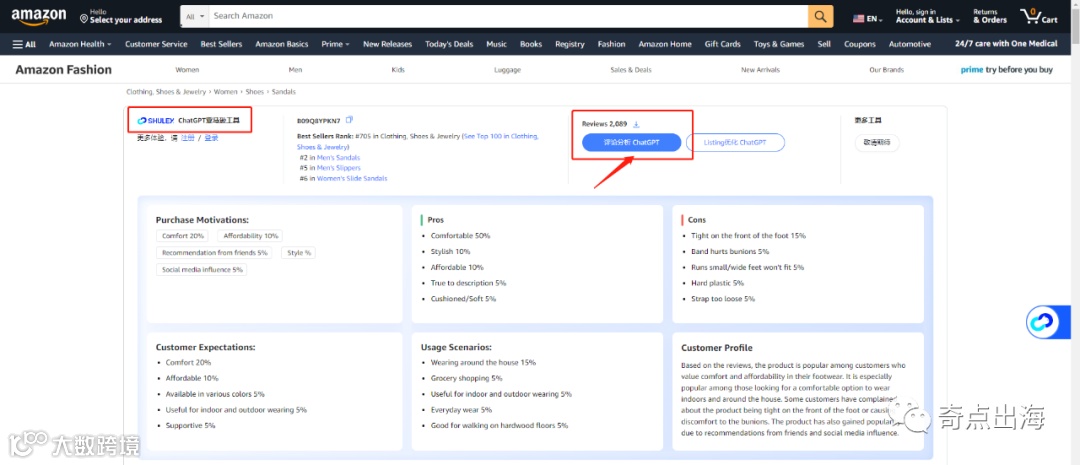Click Amazon Fashion heading
1080x465 pixels.
coord(63,70)
